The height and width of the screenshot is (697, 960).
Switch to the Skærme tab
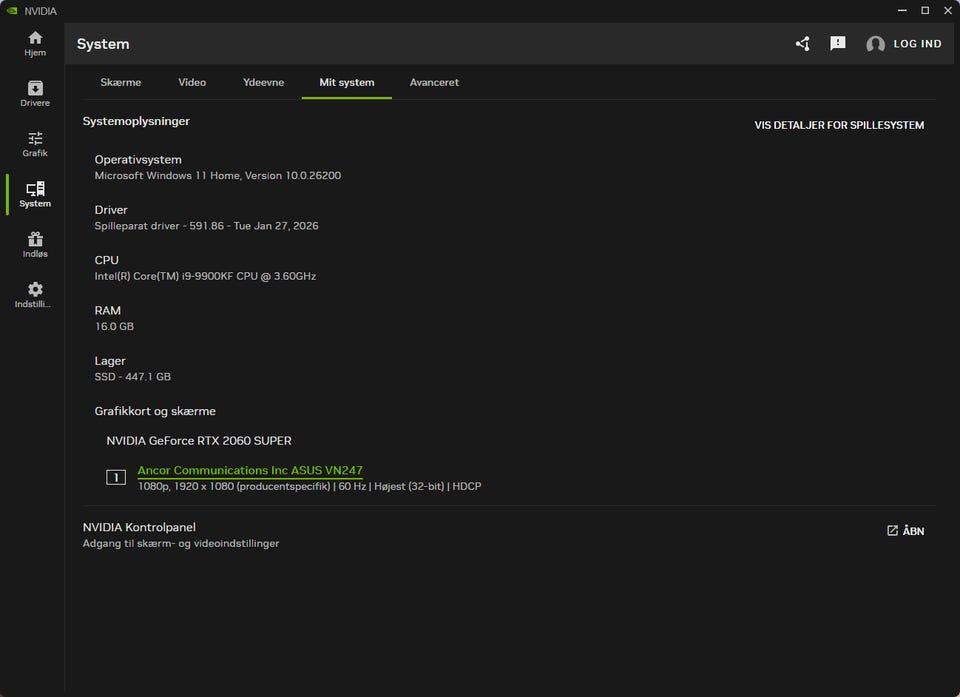coord(121,82)
